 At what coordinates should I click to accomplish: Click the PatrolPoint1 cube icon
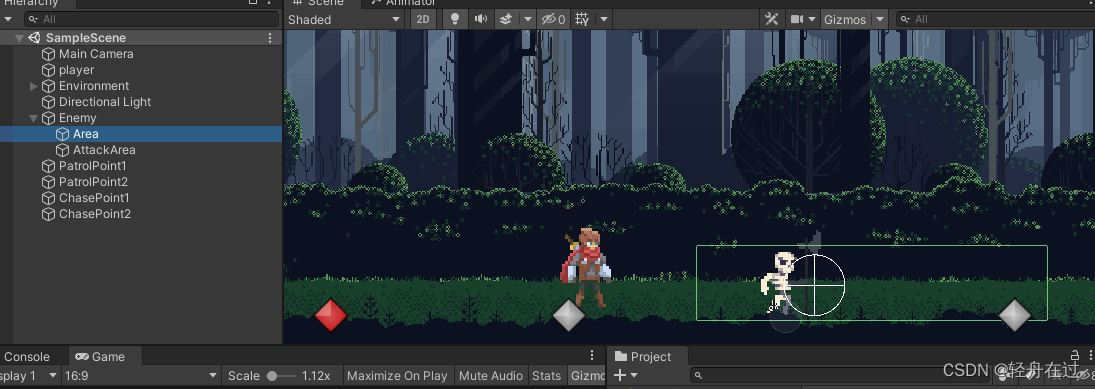[x=48, y=166]
